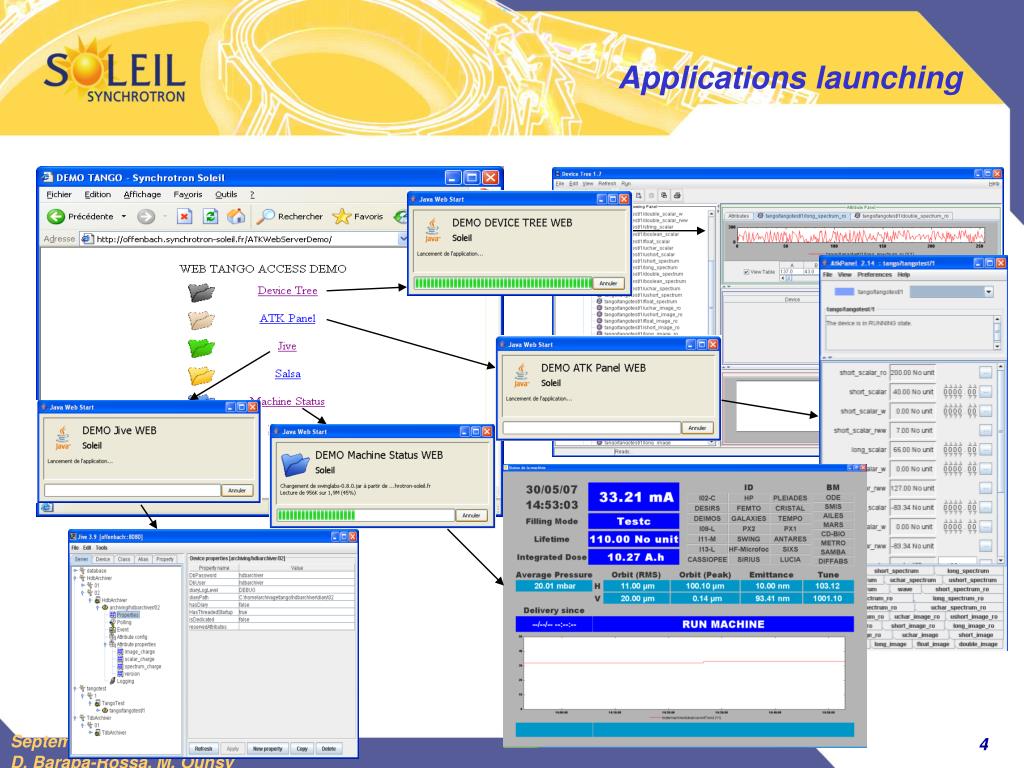Click the Java logo in DEMO Jive WEB dialog
Image resolution: width=1024 pixels, height=768 pixels.
tap(62, 438)
